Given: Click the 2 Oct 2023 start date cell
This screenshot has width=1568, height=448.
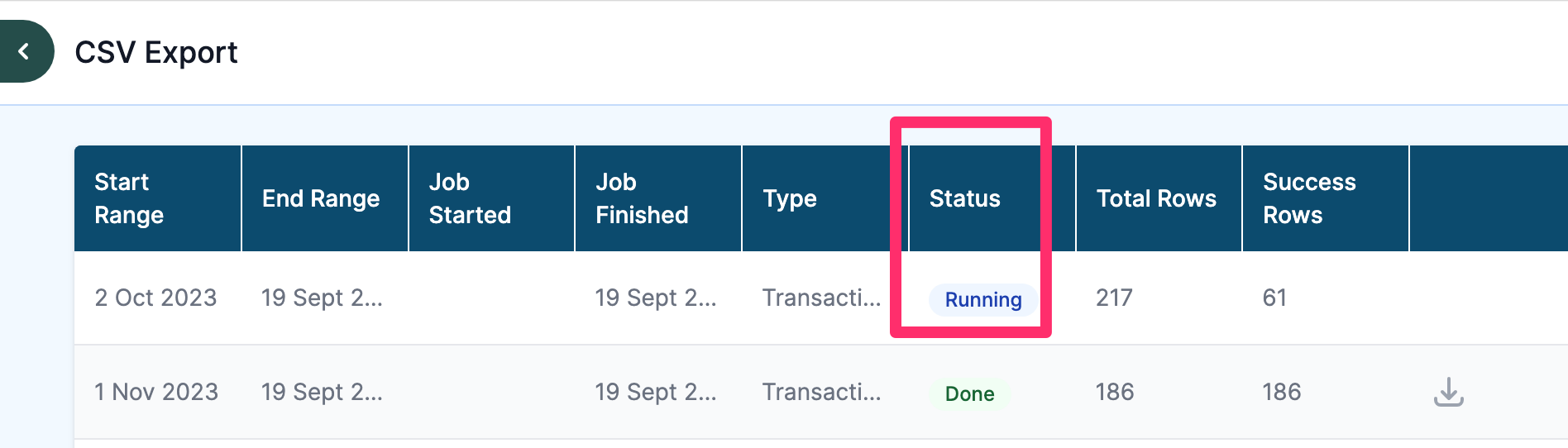Looking at the screenshot, I should [155, 298].
